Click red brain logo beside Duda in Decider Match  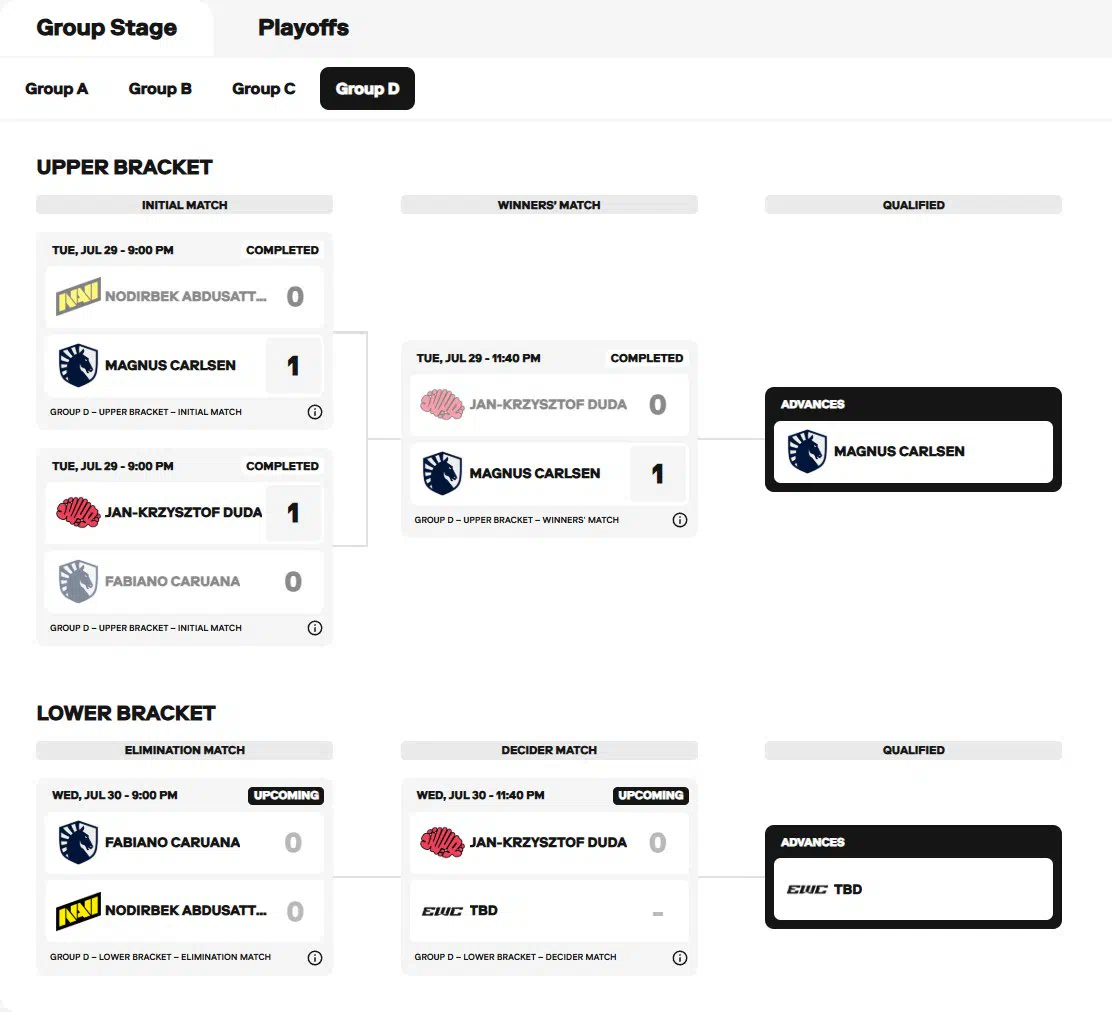click(442, 843)
